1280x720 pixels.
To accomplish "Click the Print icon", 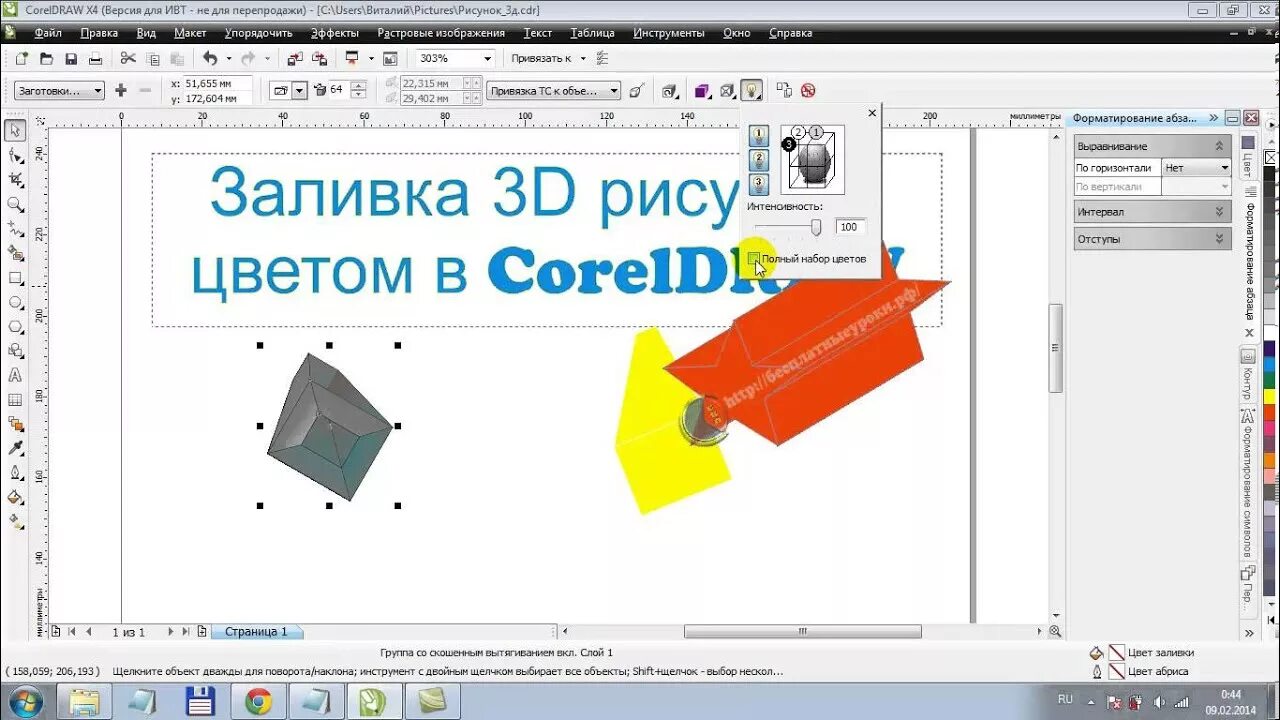I will point(96,59).
